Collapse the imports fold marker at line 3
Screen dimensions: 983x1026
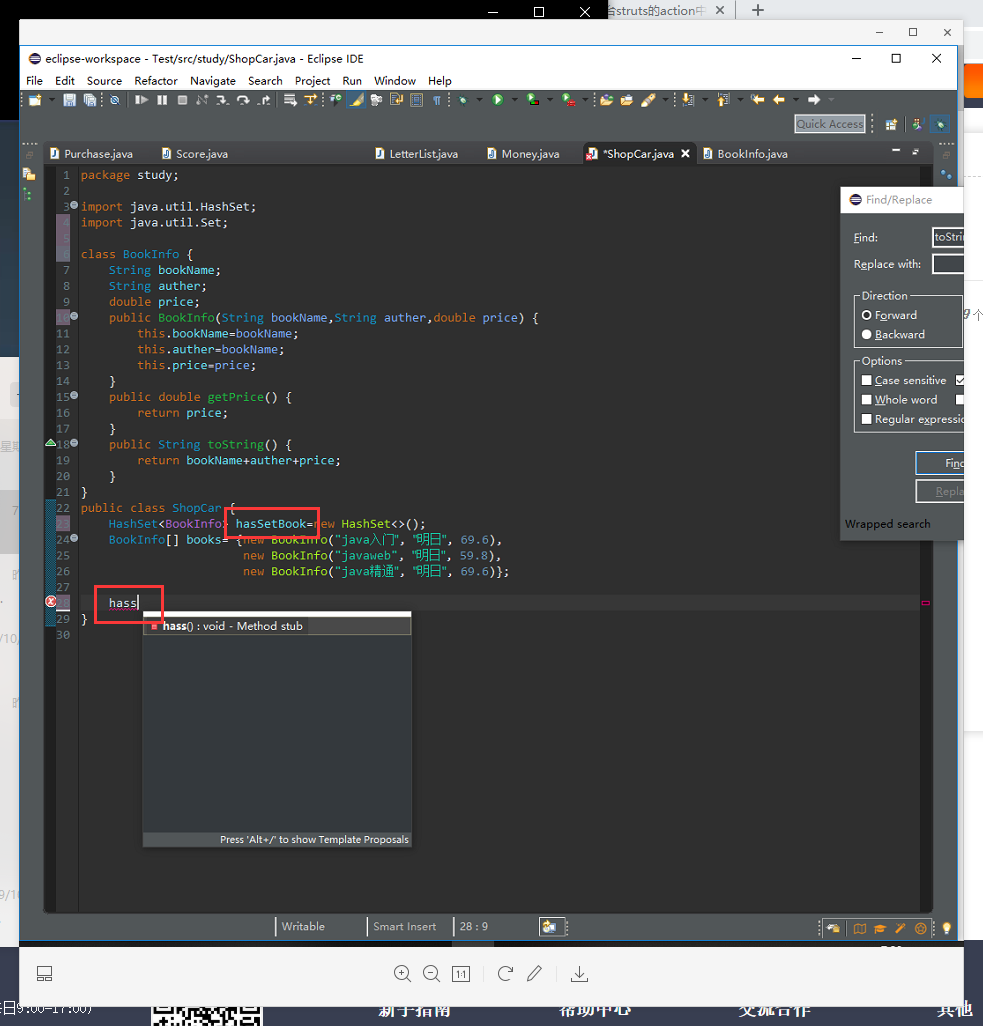tap(74, 205)
